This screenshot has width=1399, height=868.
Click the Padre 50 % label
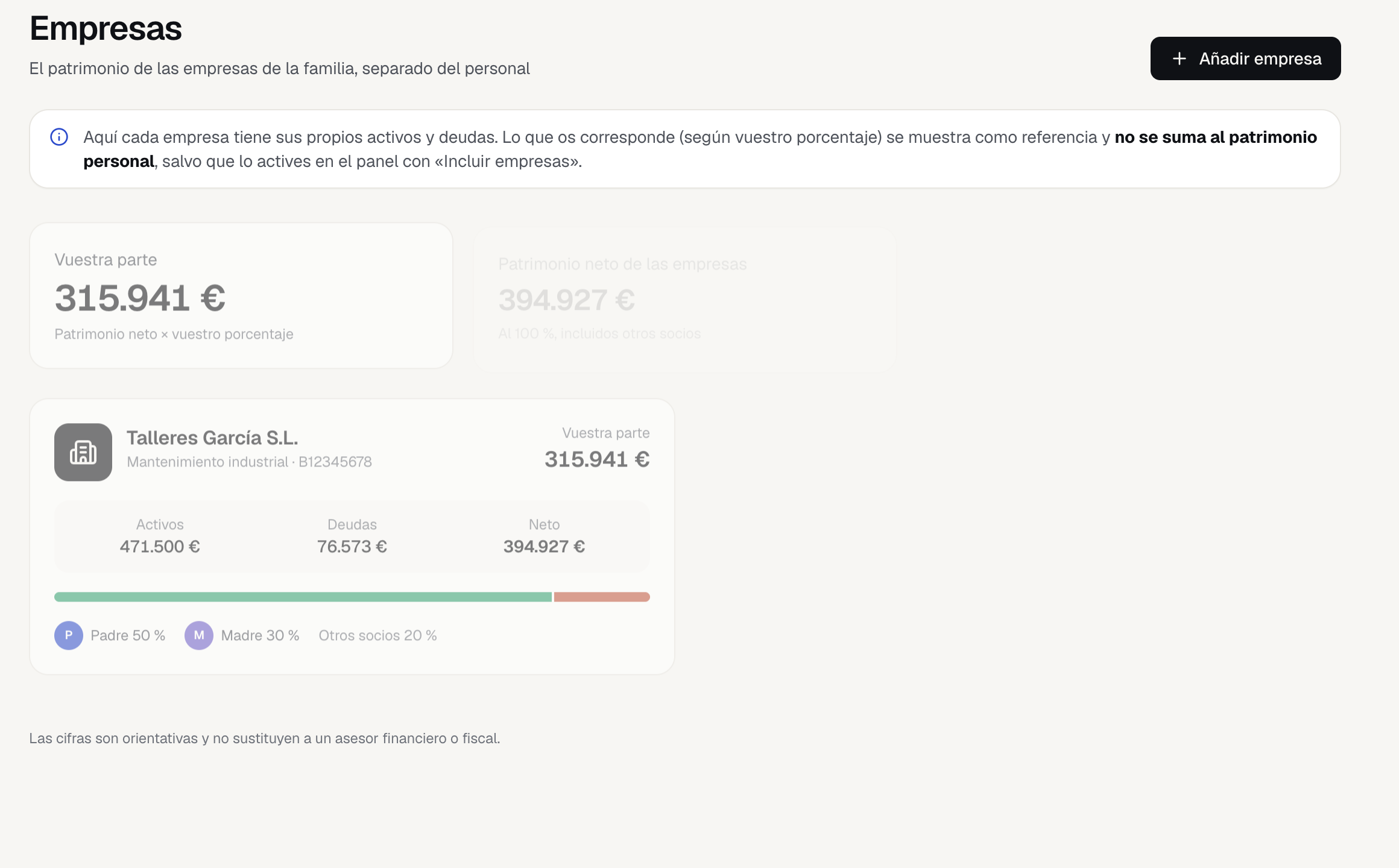128,635
